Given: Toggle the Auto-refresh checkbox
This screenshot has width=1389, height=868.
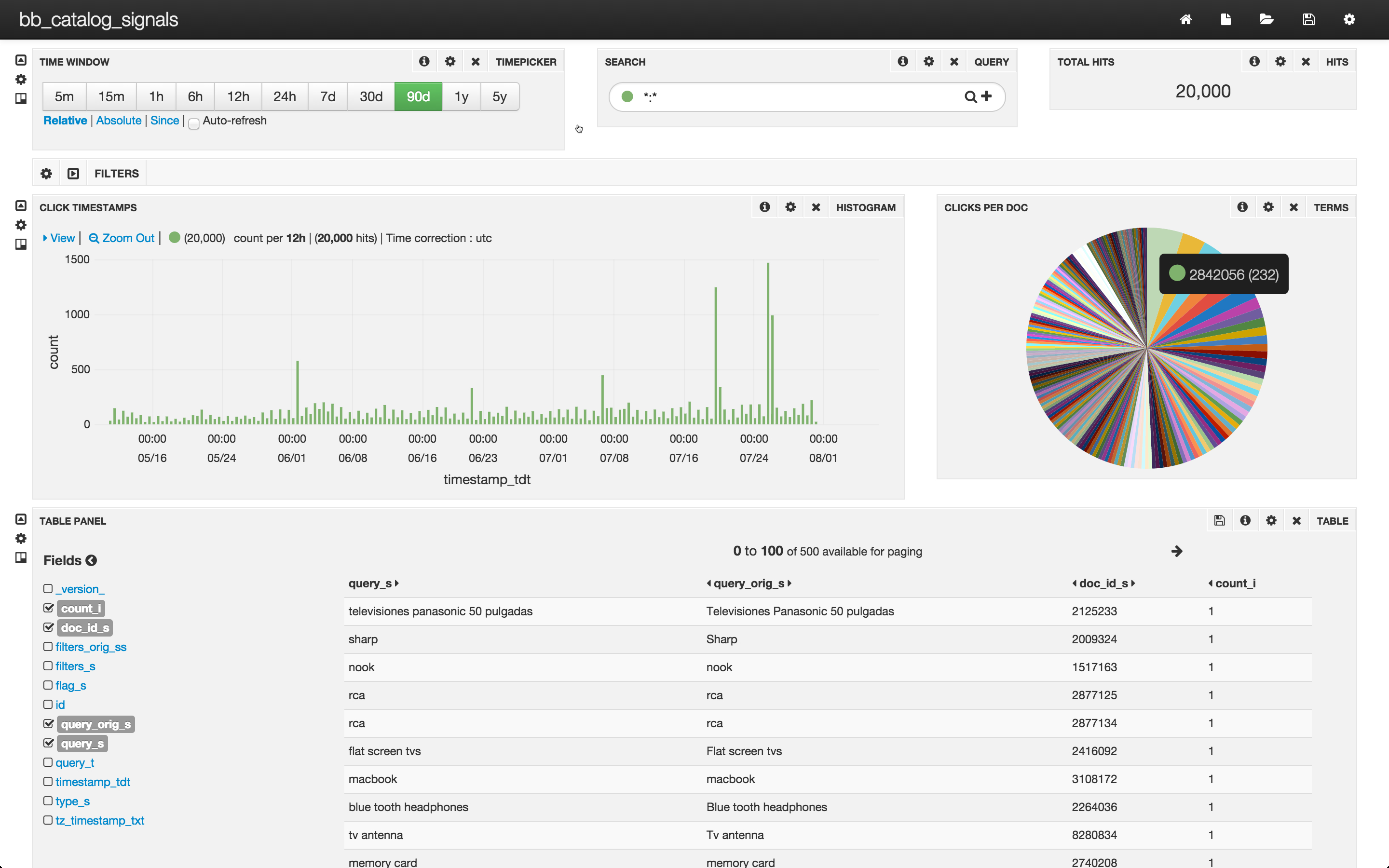Looking at the screenshot, I should [x=193, y=122].
